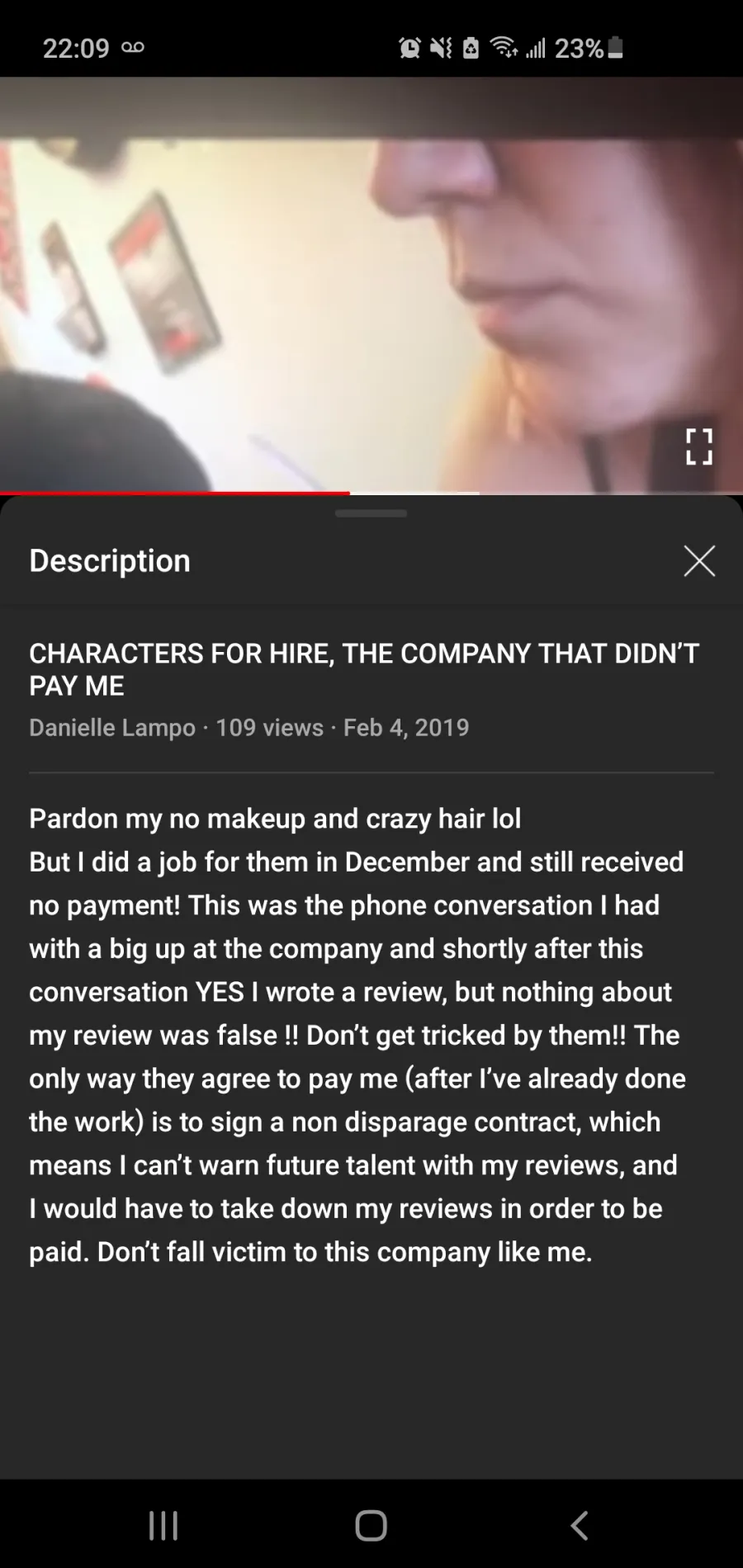Tap the muted sound status icon
Screen dimensions: 743x1568
[x=441, y=48]
